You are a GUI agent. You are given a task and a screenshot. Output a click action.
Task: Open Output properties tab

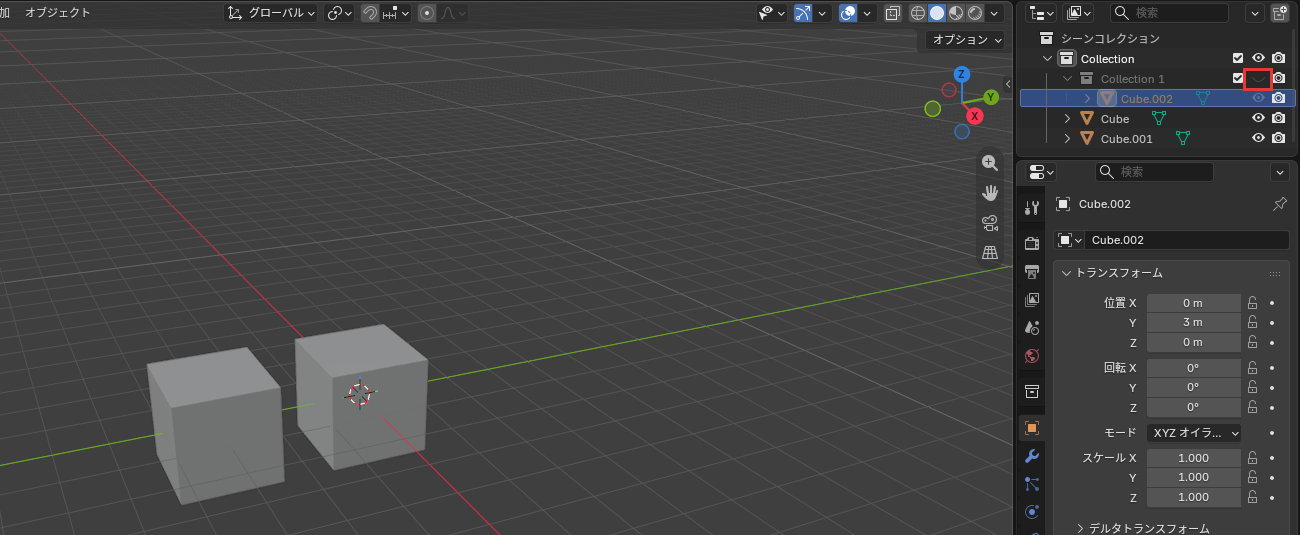[1032, 271]
